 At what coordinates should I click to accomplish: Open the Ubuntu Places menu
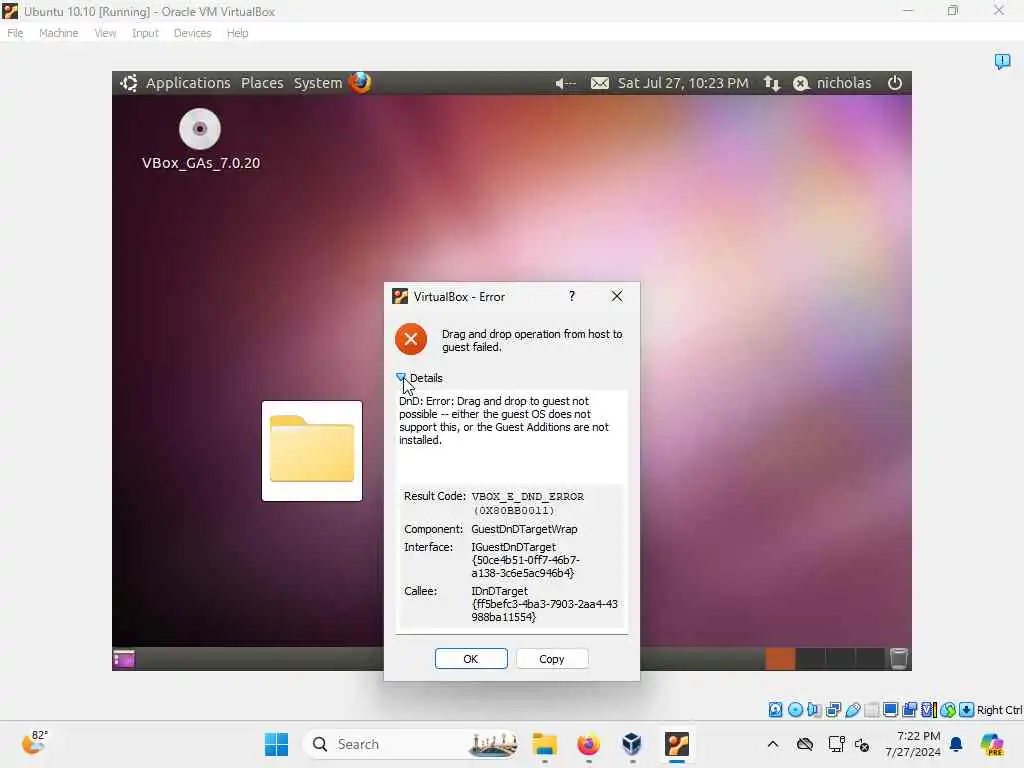(262, 83)
